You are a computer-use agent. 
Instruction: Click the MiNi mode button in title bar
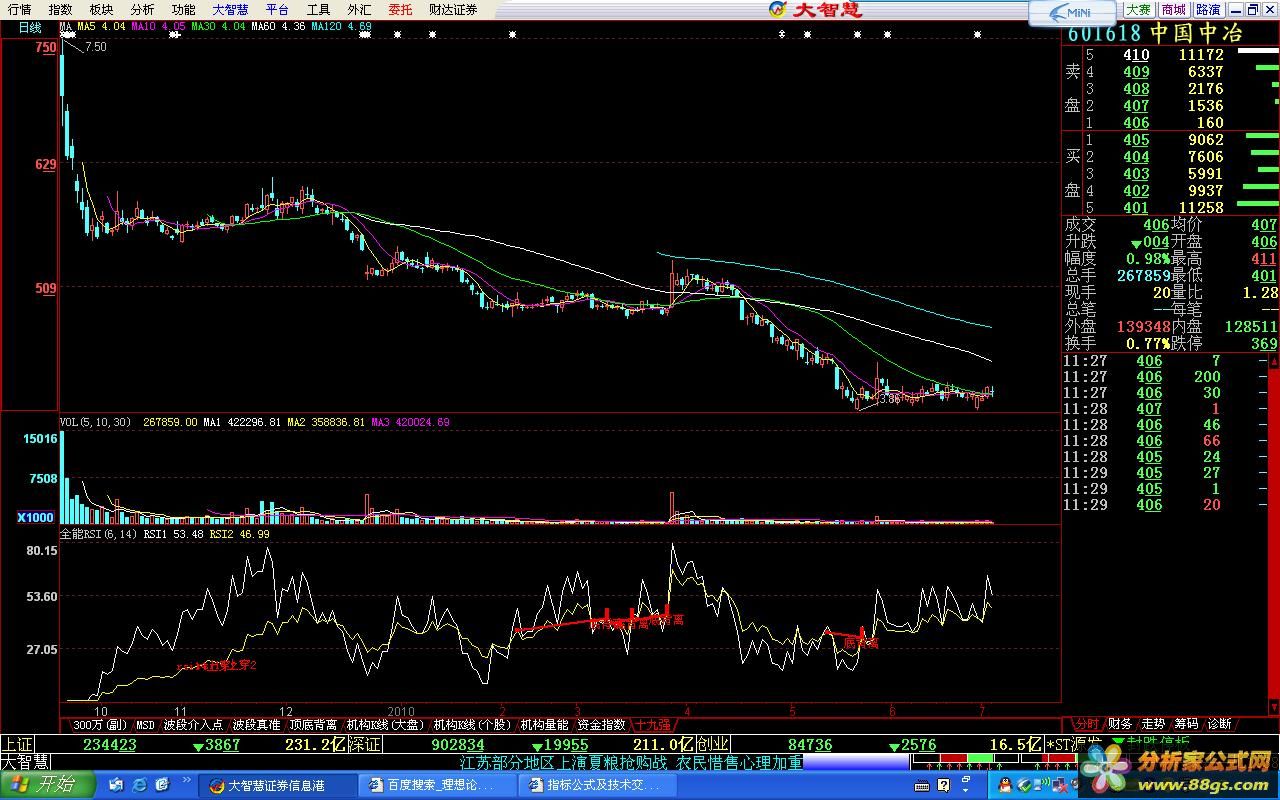1072,12
